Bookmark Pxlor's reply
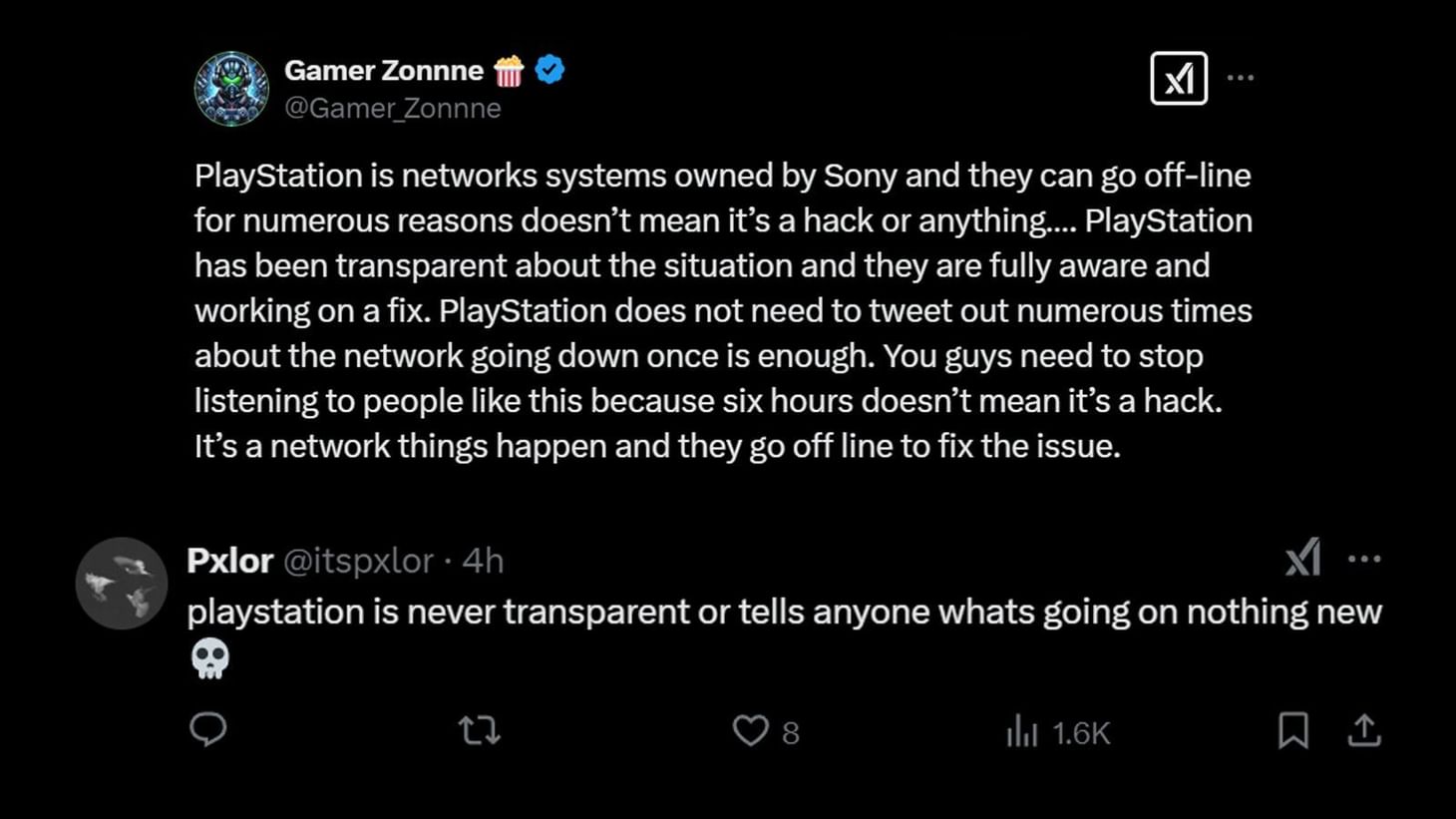Screen dimensions: 1456x819 (x=1293, y=731)
